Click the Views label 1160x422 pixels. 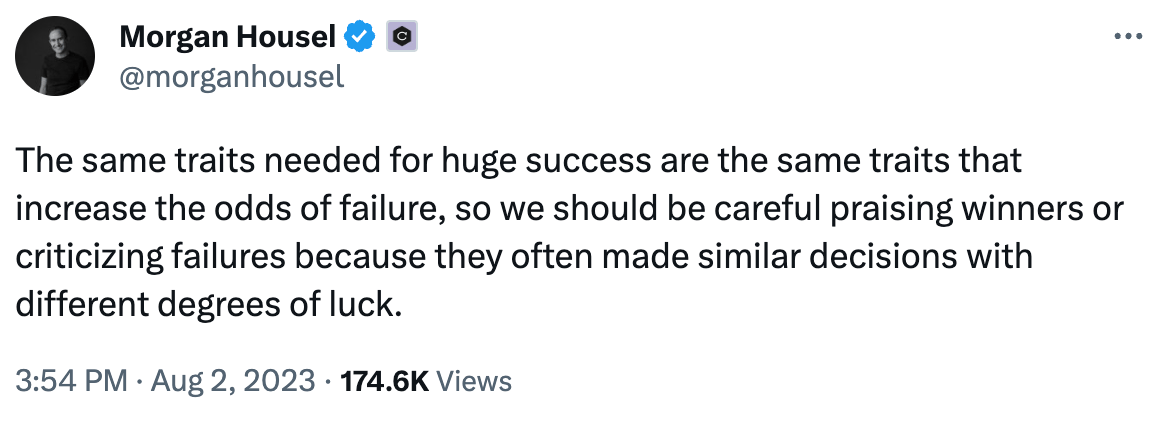(x=474, y=381)
